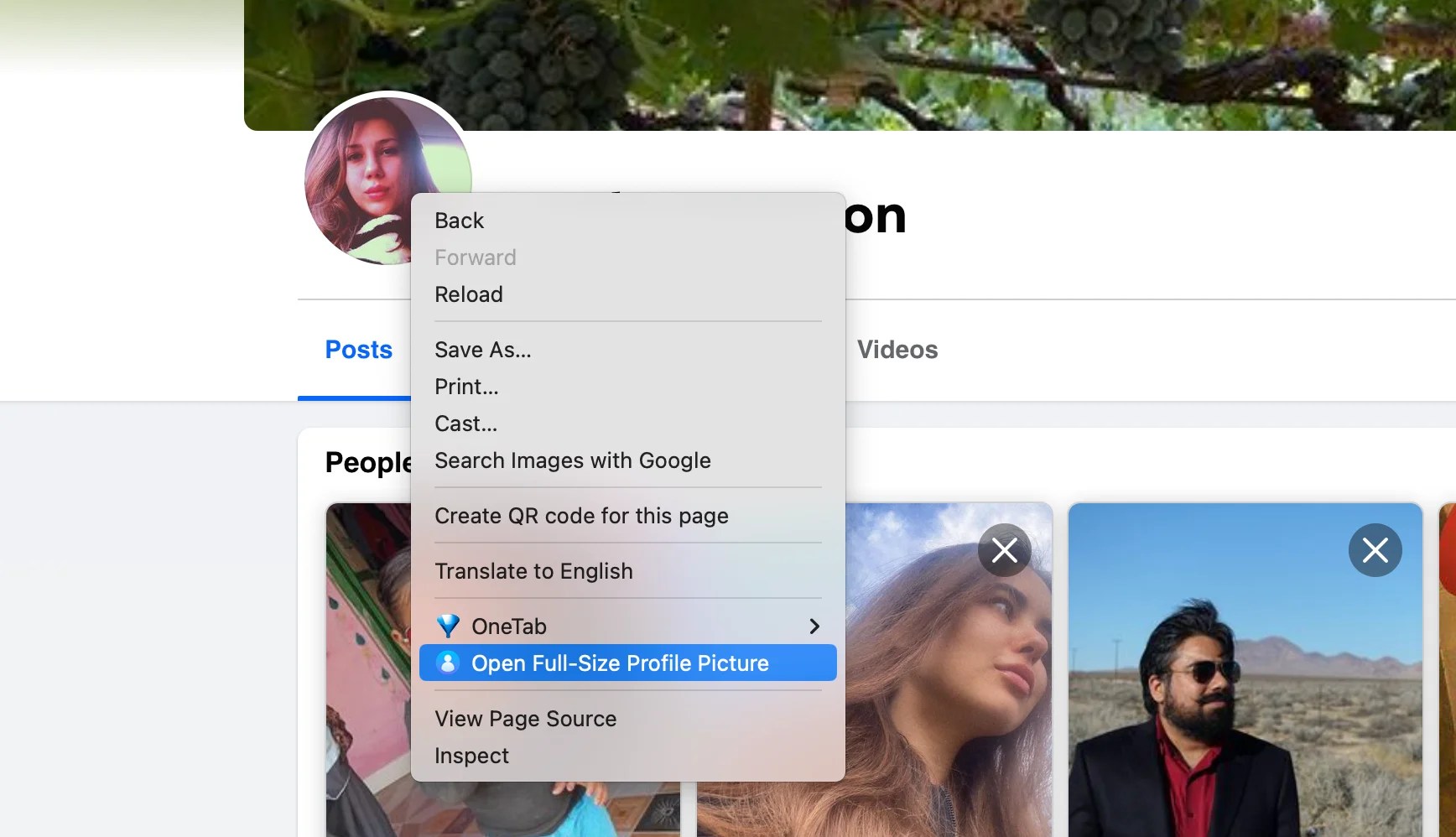Click the OneTab funnel icon in context menu
Image resolution: width=1456 pixels, height=837 pixels.
pos(448,626)
